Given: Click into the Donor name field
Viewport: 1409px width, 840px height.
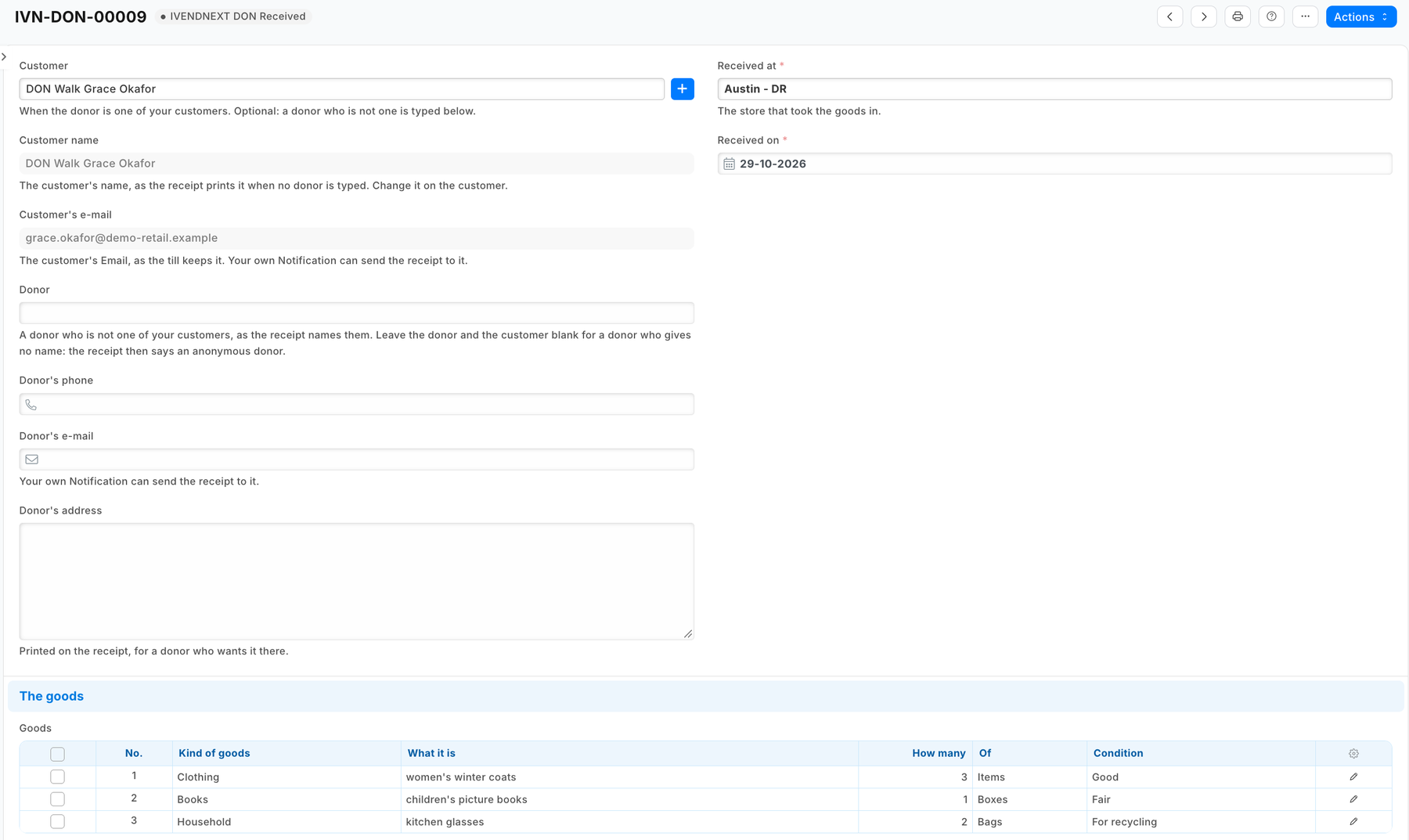Looking at the screenshot, I should click(x=356, y=313).
